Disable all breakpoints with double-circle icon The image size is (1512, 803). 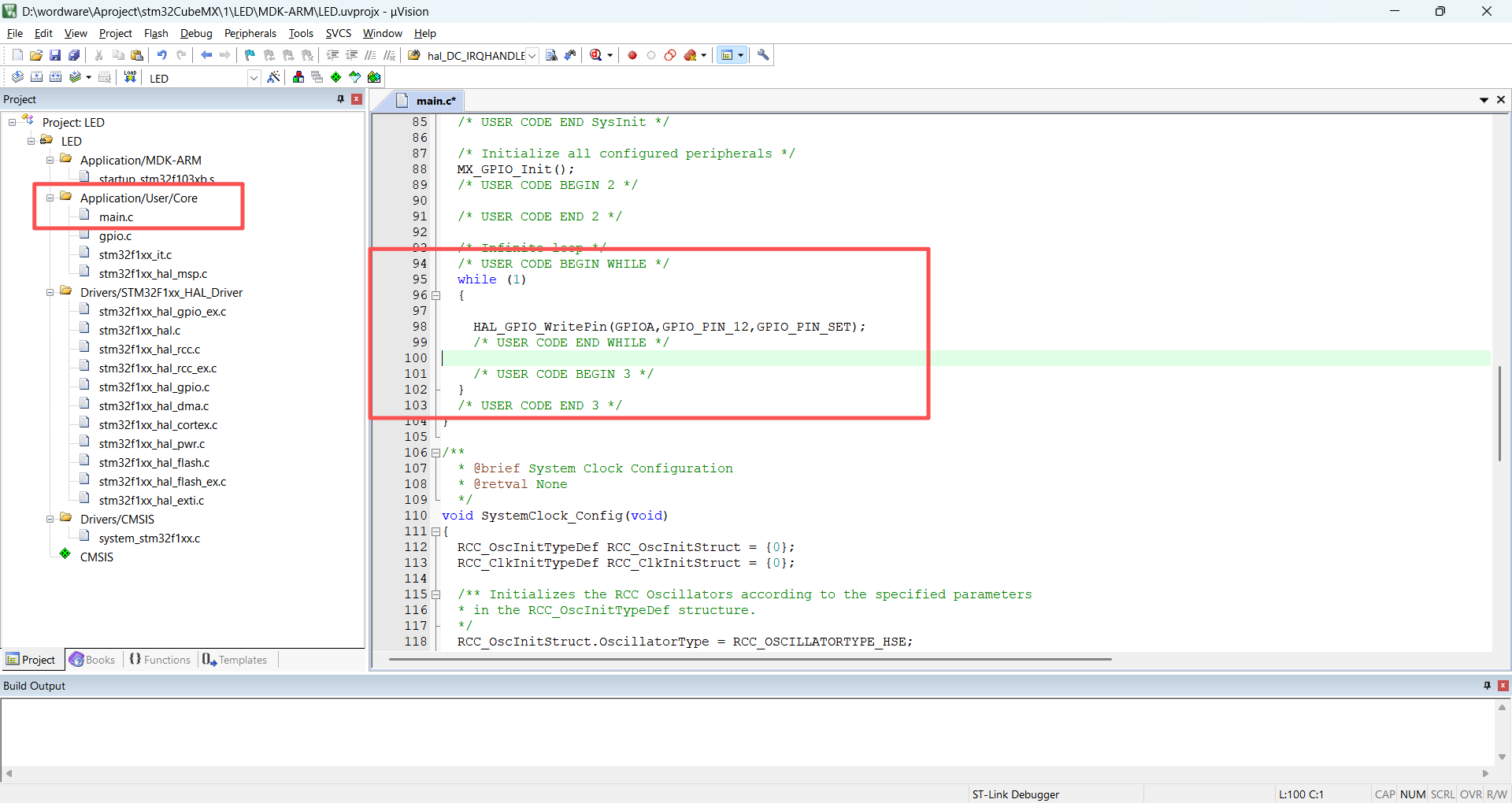[x=670, y=55]
